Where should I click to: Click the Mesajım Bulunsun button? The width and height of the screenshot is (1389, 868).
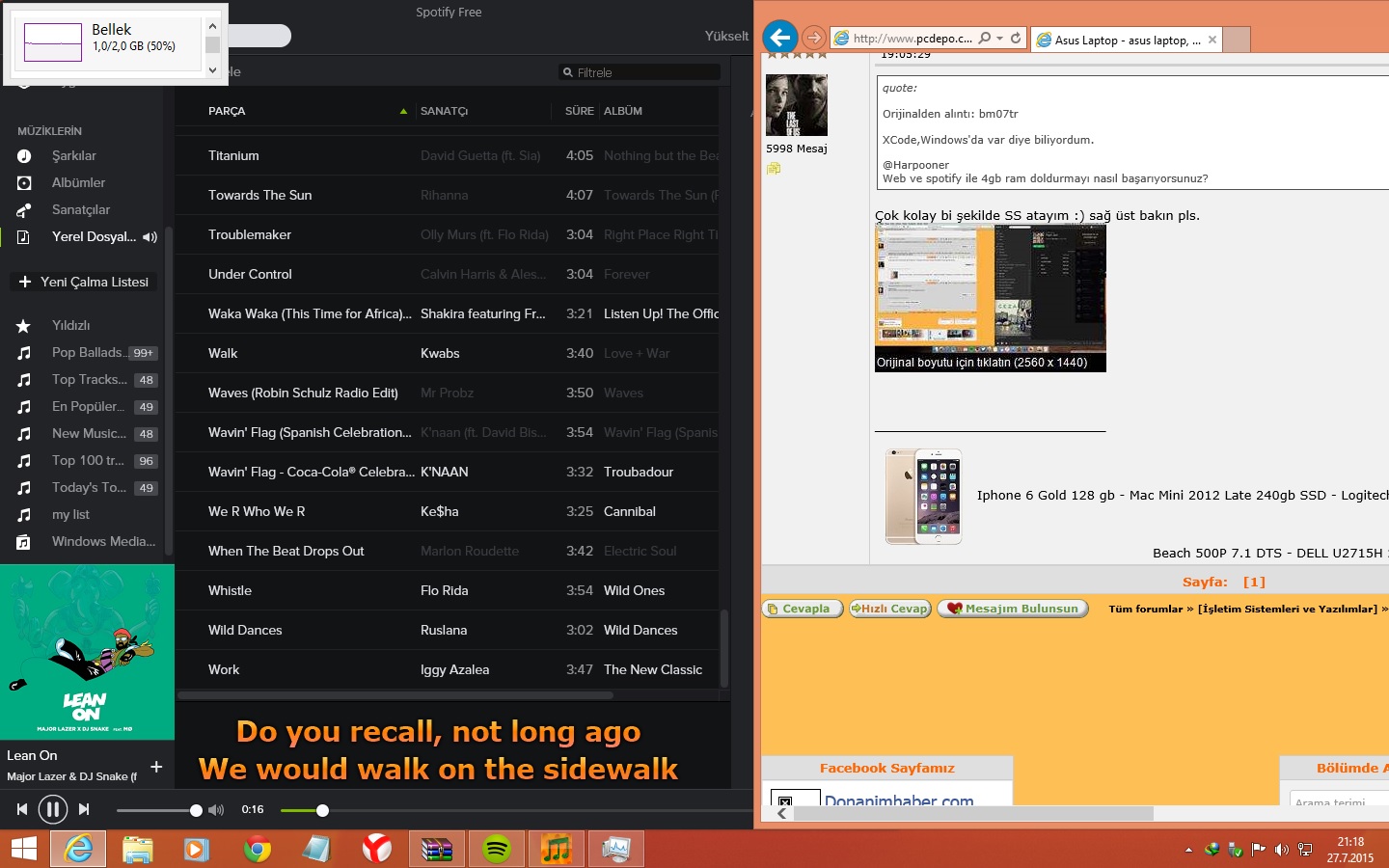point(1013,609)
